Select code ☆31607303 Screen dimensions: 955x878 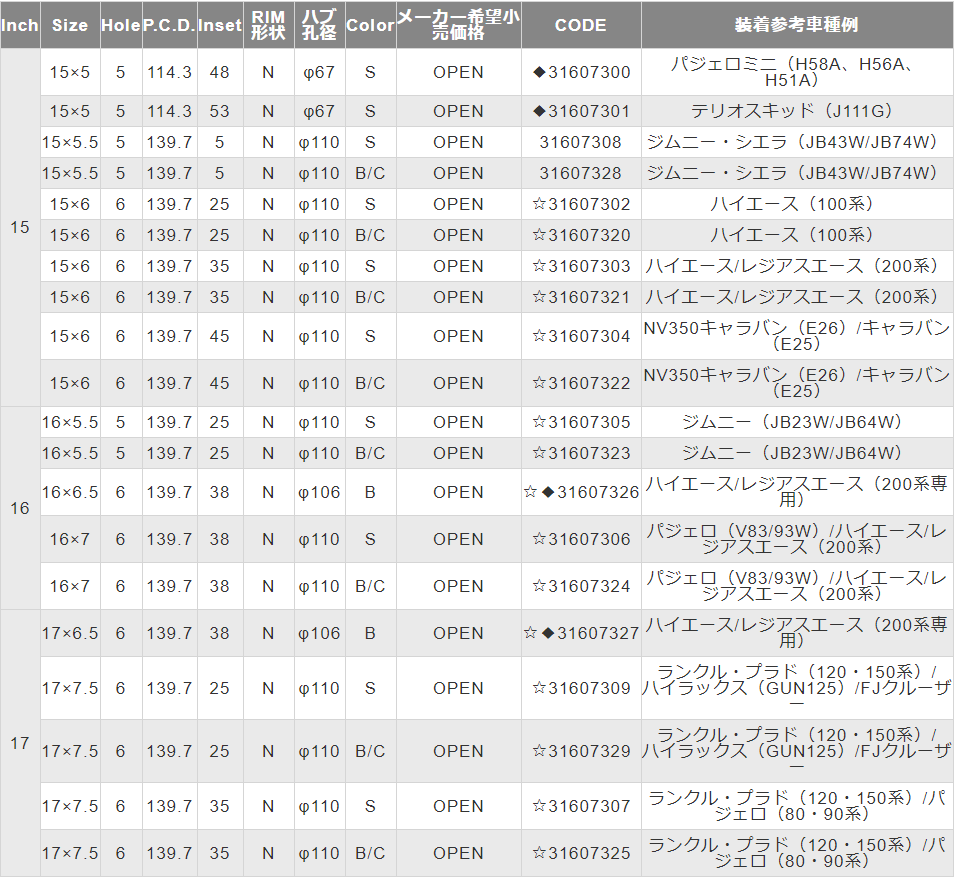(x=581, y=267)
